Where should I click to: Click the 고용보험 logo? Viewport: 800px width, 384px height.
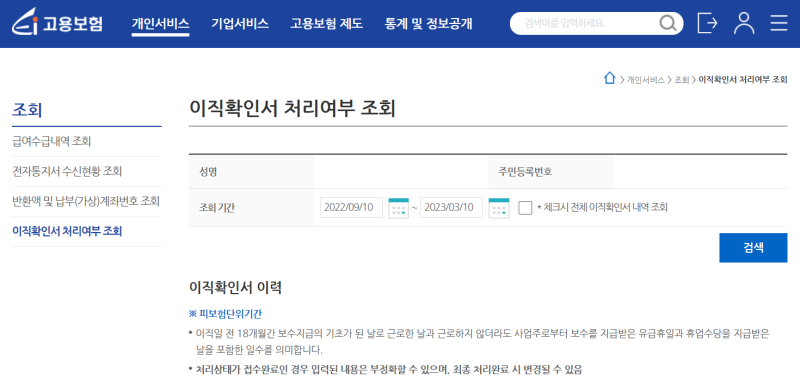[x=57, y=23]
